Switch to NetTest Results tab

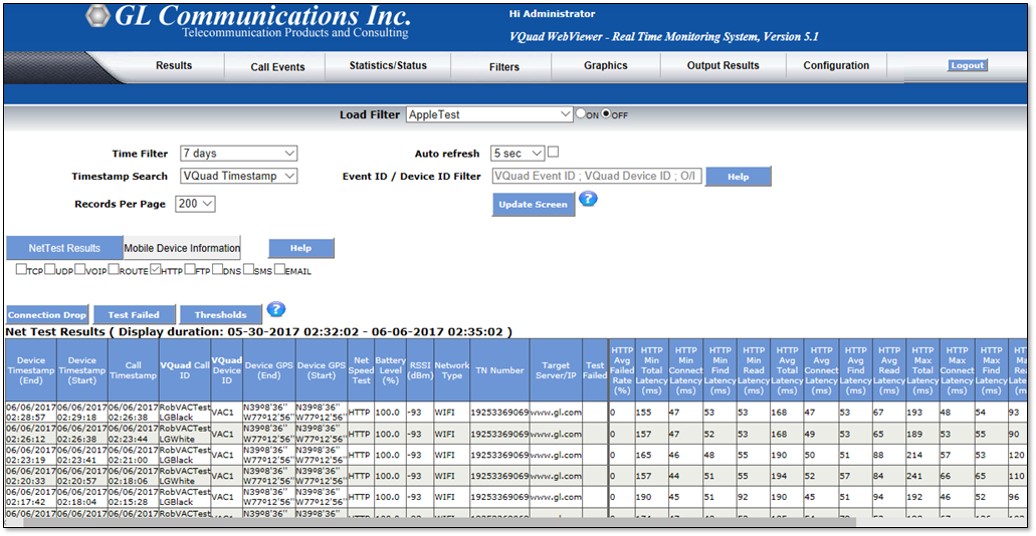(x=64, y=248)
